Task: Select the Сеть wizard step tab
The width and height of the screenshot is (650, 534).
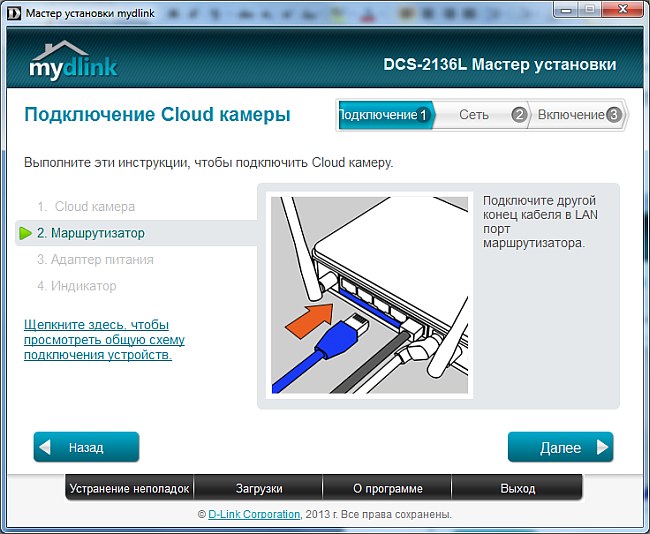Action: [474, 115]
